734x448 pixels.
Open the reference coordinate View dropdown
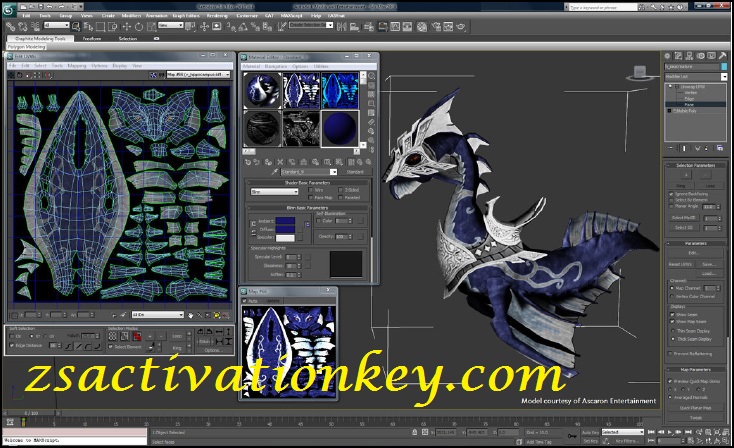click(x=170, y=25)
